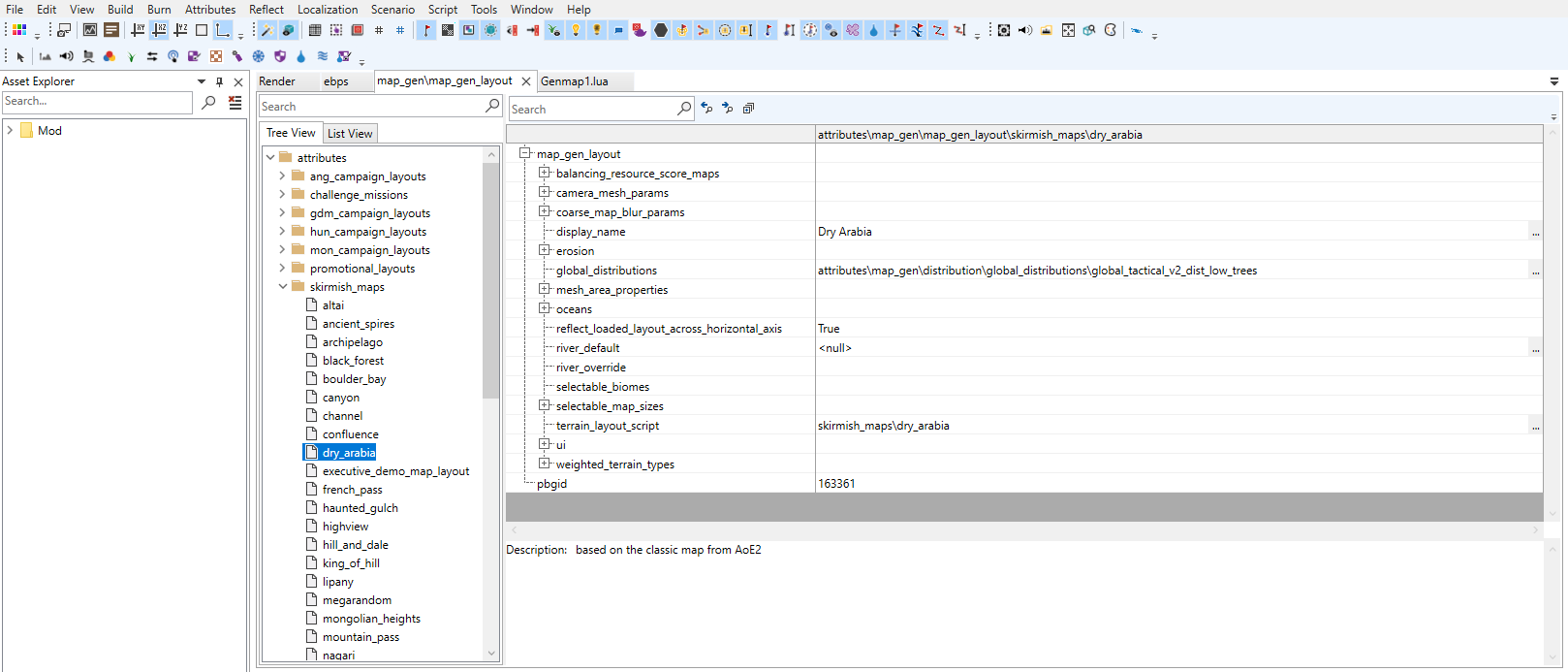Select the black_forest map file
The width and height of the screenshot is (1568, 672).
click(x=353, y=360)
